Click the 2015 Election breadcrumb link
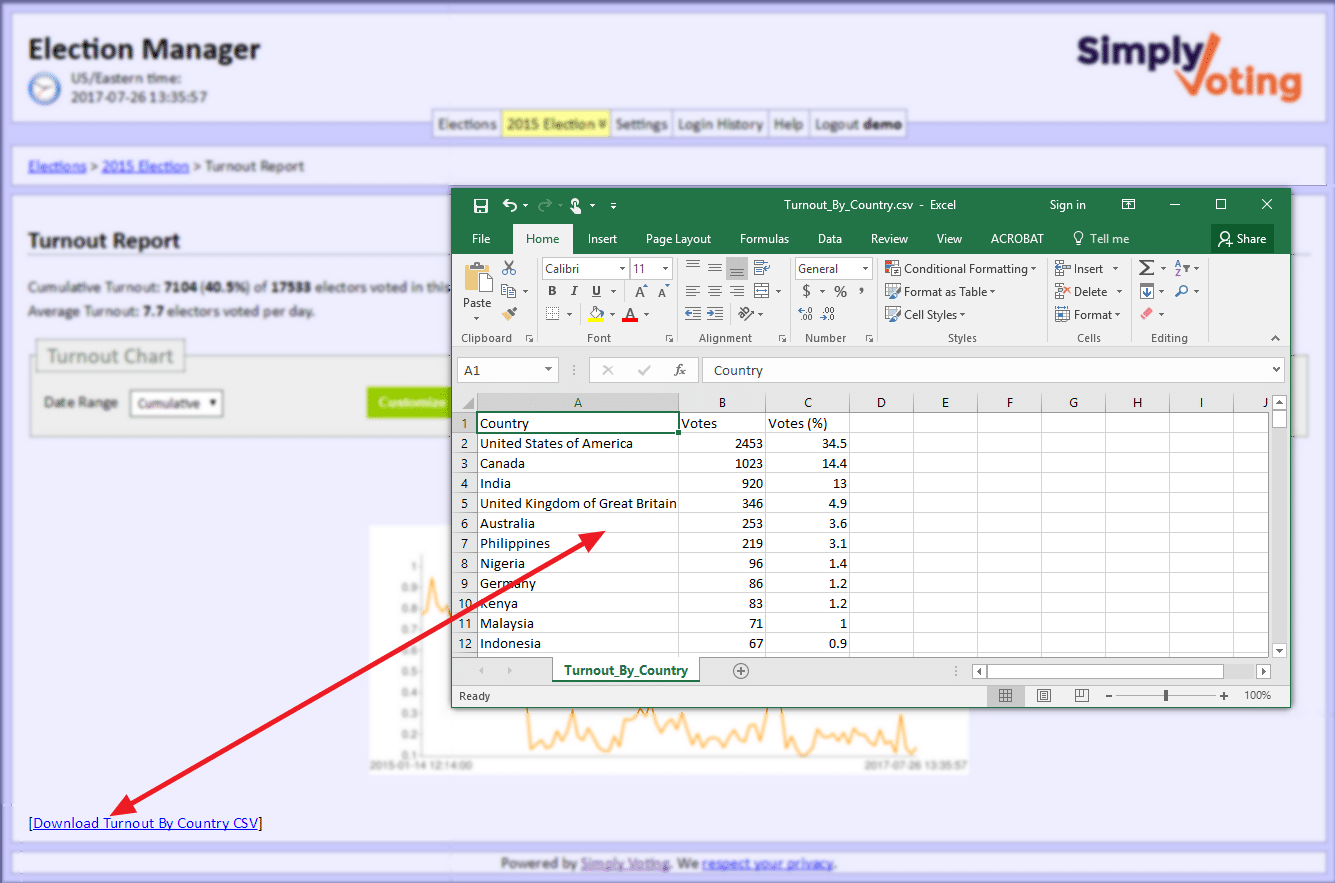The height and width of the screenshot is (883, 1335). pos(146,166)
